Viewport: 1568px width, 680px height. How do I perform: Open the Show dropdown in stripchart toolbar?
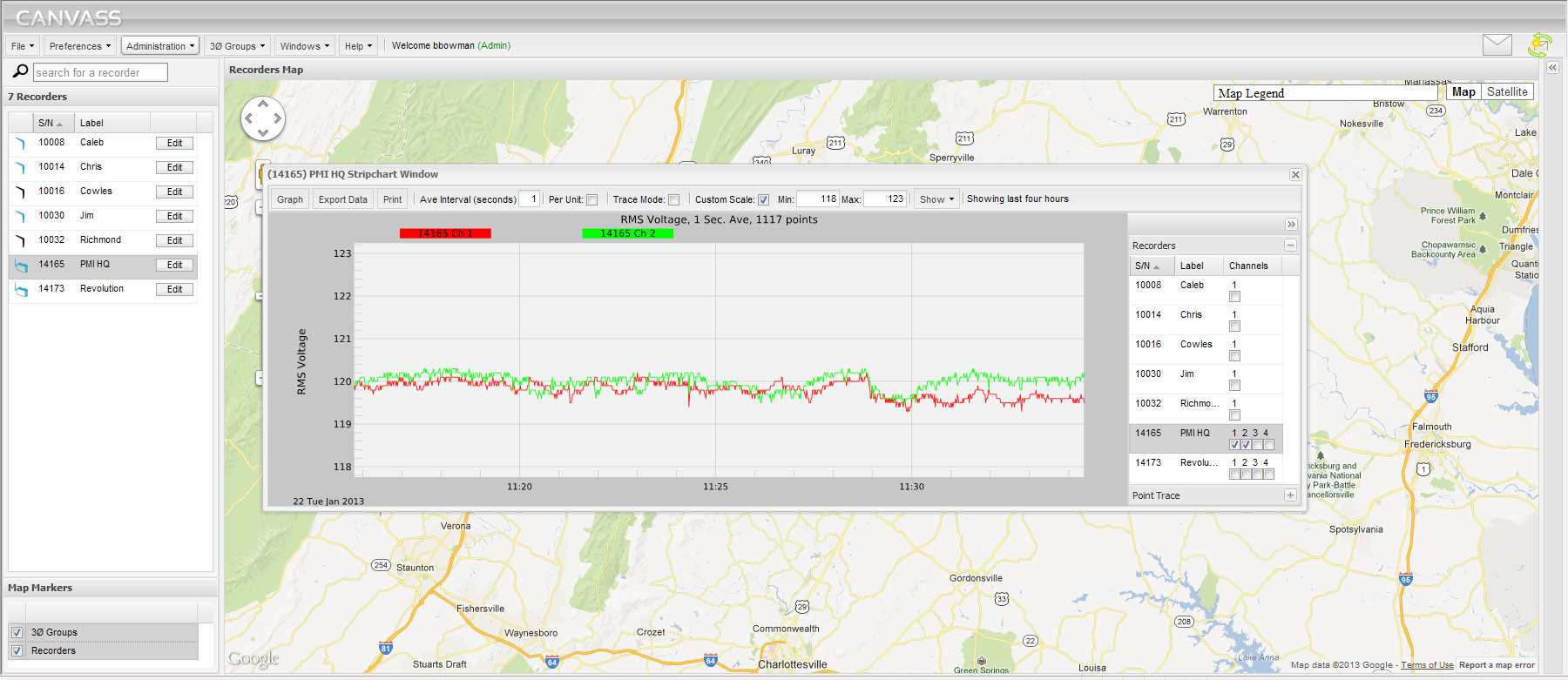click(936, 199)
